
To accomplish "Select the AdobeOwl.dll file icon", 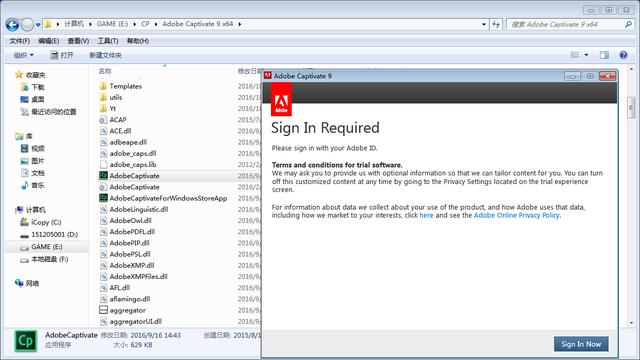I will 103,220.
